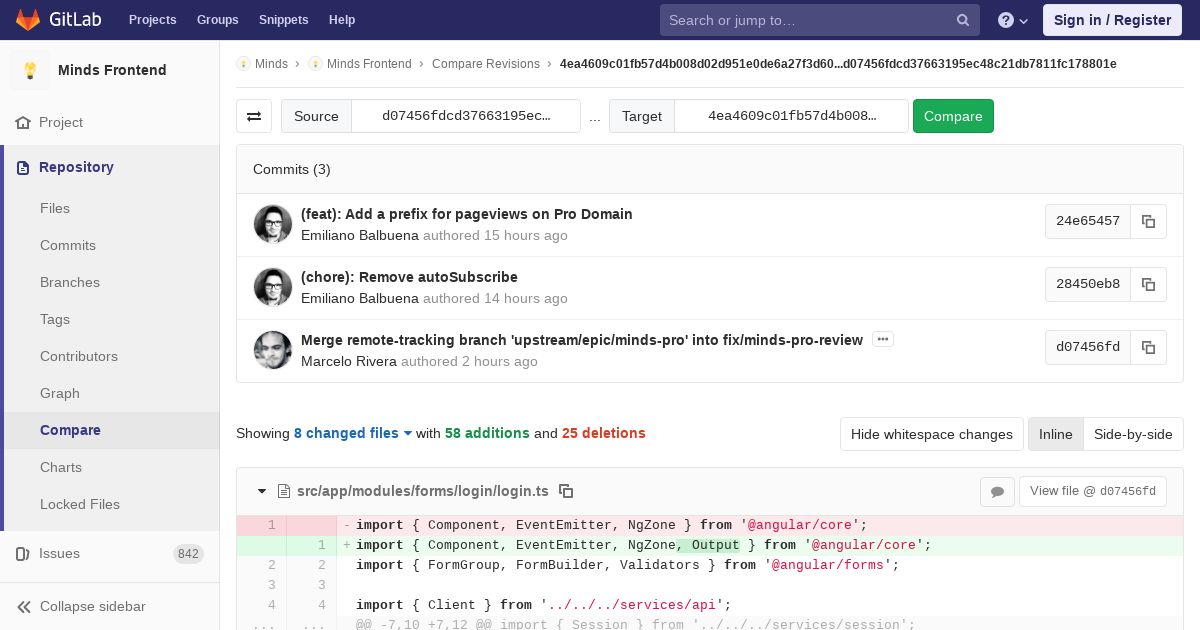The width and height of the screenshot is (1200, 630).
Task: Copy commit SHA 24e65457
Action: click(1148, 221)
